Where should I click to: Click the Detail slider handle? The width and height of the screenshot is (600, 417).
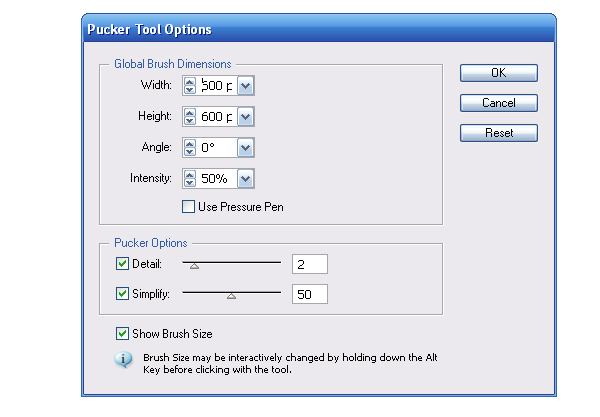(x=194, y=266)
